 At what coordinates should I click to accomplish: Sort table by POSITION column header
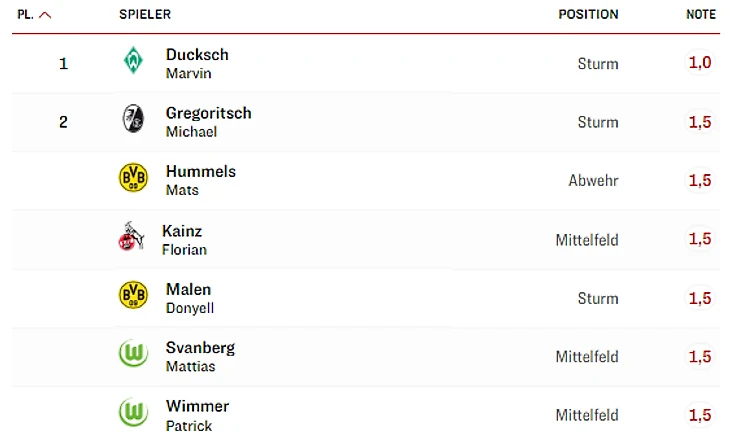pyautogui.click(x=588, y=15)
